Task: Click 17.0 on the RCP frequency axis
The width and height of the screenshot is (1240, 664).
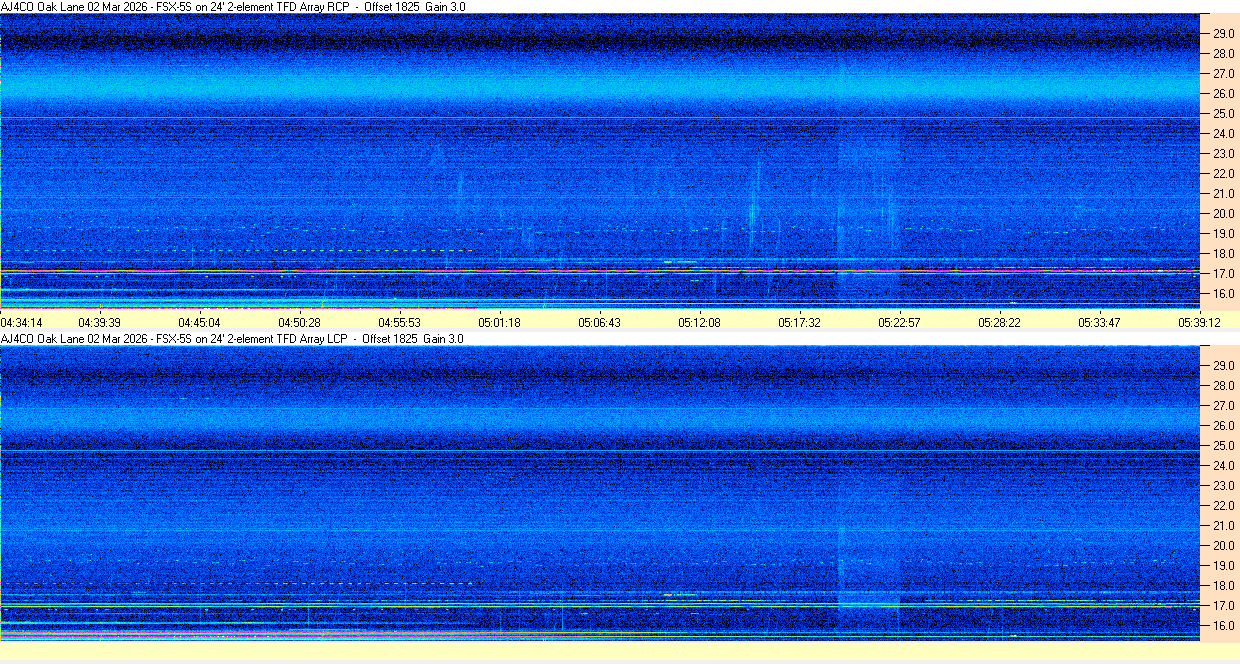Action: [x=1224, y=274]
